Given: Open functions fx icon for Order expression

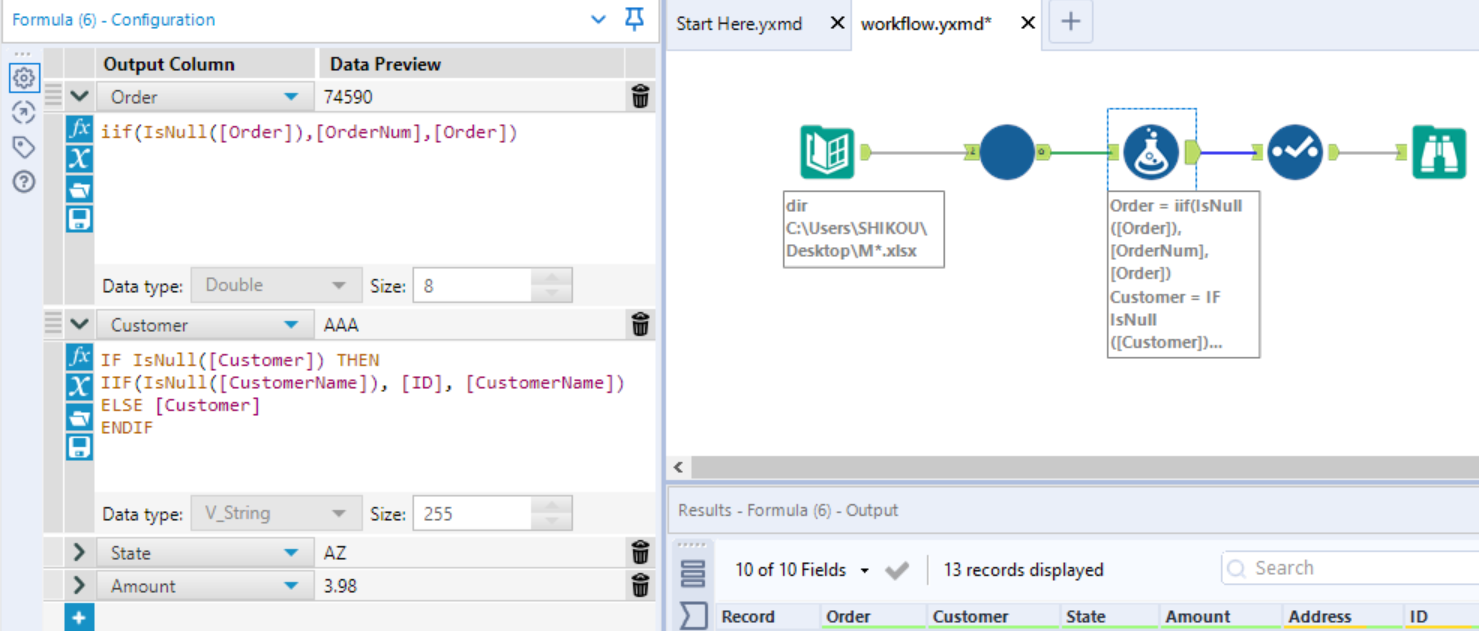Looking at the screenshot, I should click(x=79, y=130).
